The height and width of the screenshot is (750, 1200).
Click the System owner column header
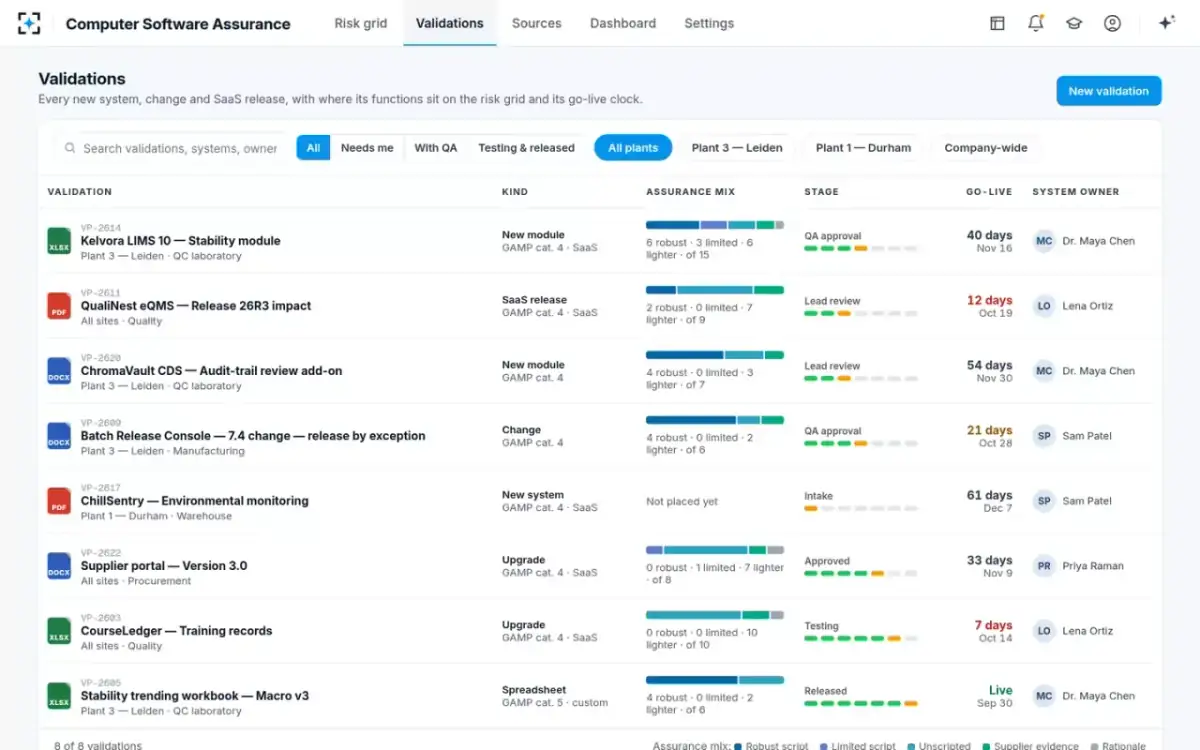1076,192
